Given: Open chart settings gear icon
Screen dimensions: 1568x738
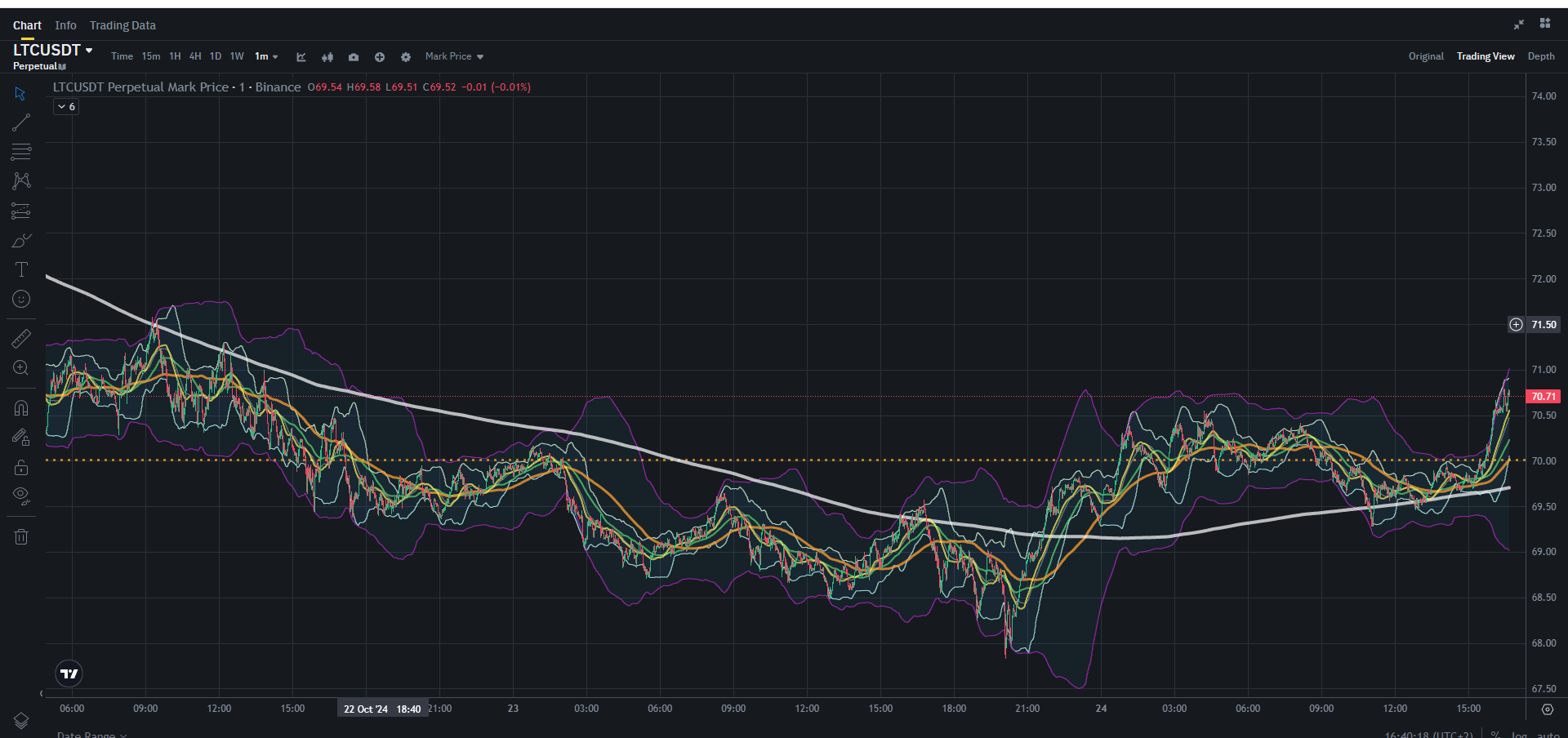Looking at the screenshot, I should point(406,57).
